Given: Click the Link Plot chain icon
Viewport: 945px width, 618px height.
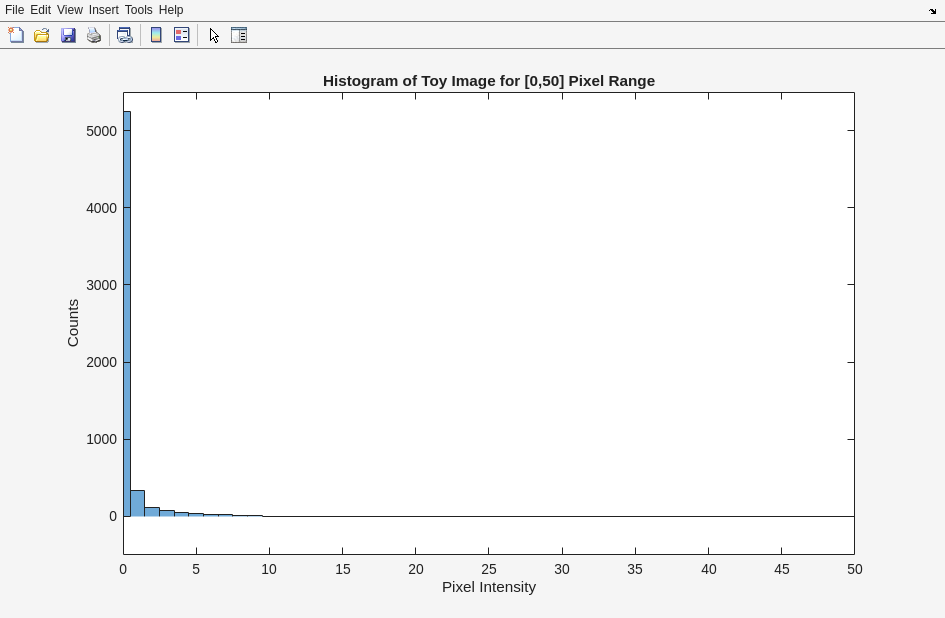Looking at the screenshot, I should [x=125, y=35].
